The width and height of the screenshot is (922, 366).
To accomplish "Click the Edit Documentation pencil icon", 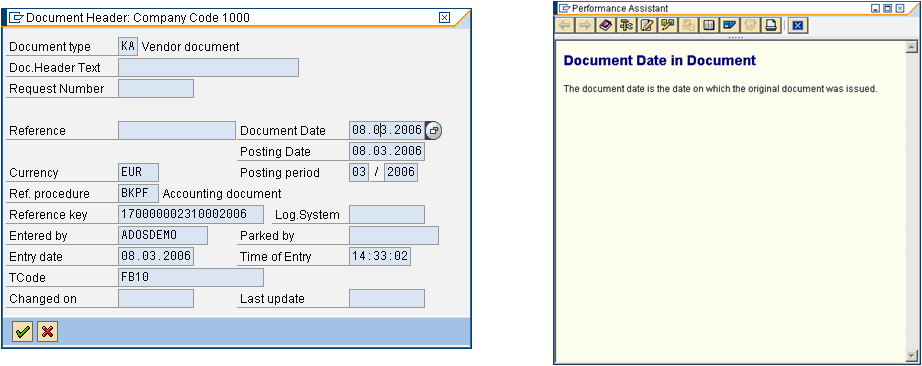I will pyautogui.click(x=647, y=25).
